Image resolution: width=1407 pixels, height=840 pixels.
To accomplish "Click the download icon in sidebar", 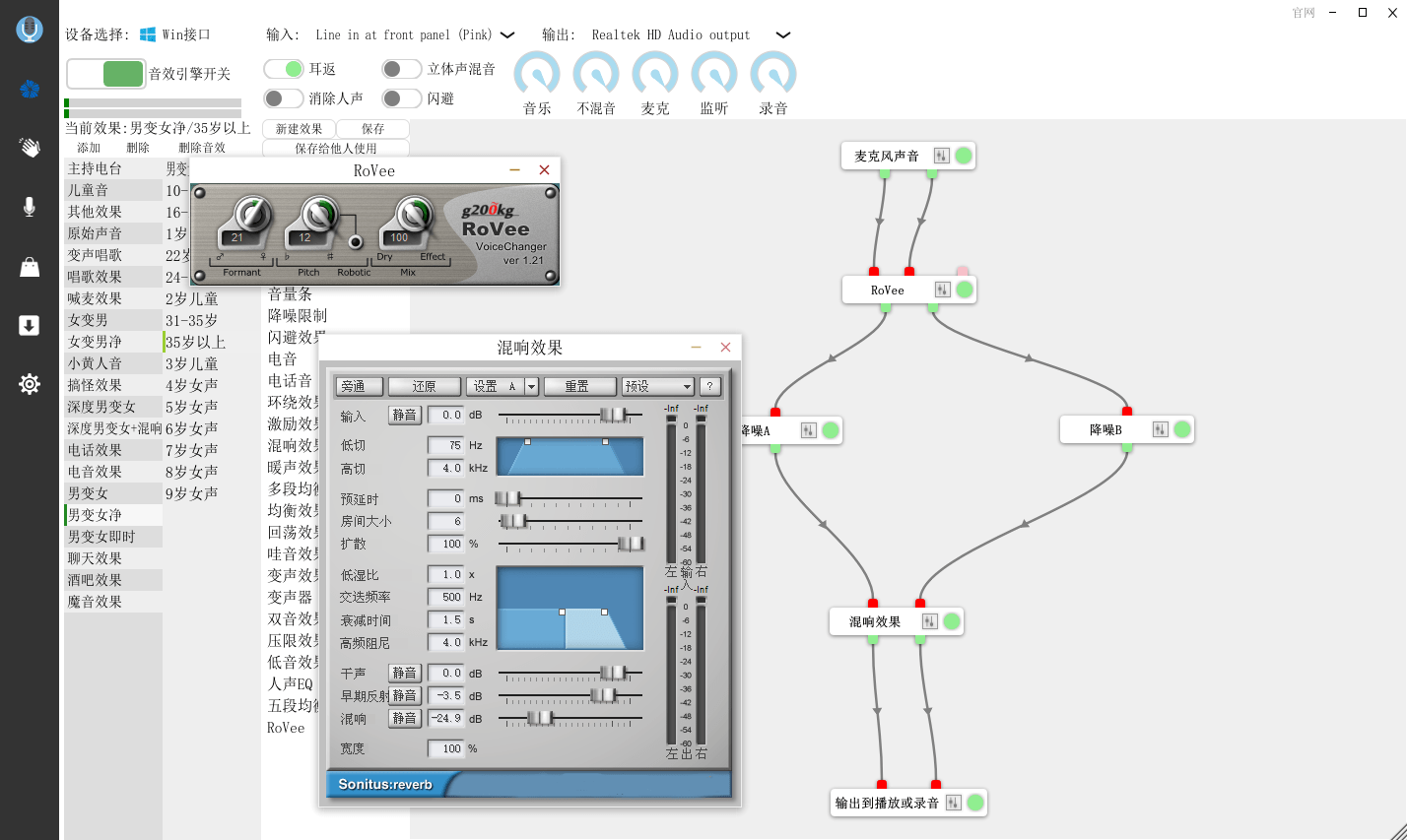I will (x=30, y=325).
